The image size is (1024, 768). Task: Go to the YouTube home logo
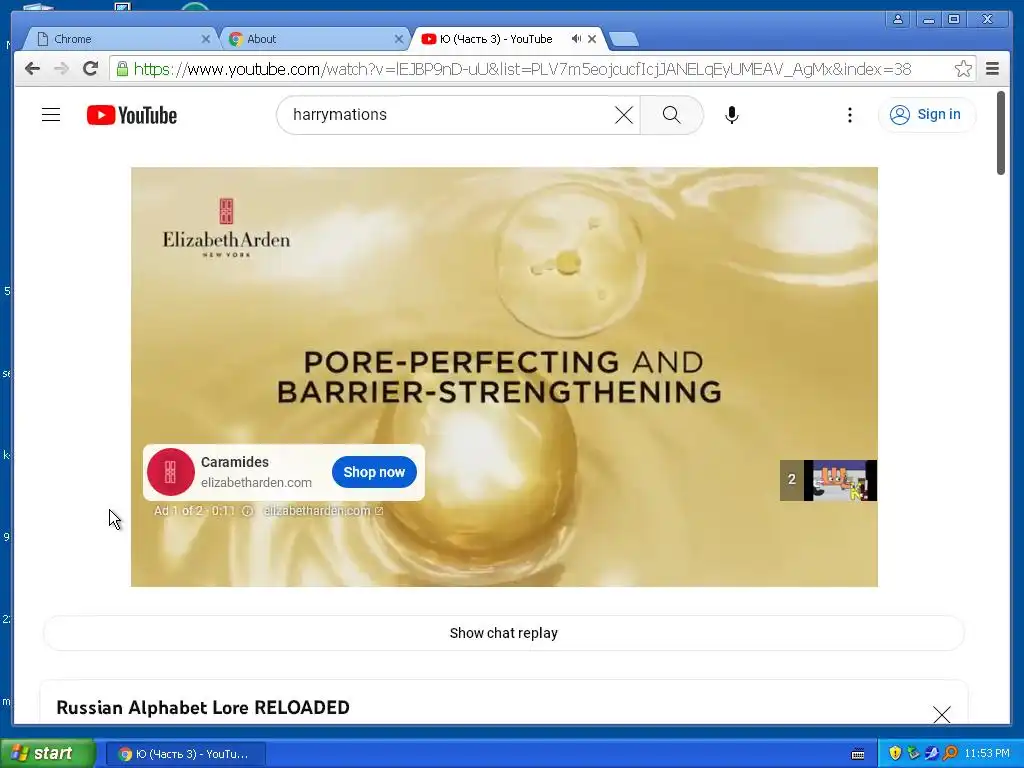pyautogui.click(x=132, y=115)
